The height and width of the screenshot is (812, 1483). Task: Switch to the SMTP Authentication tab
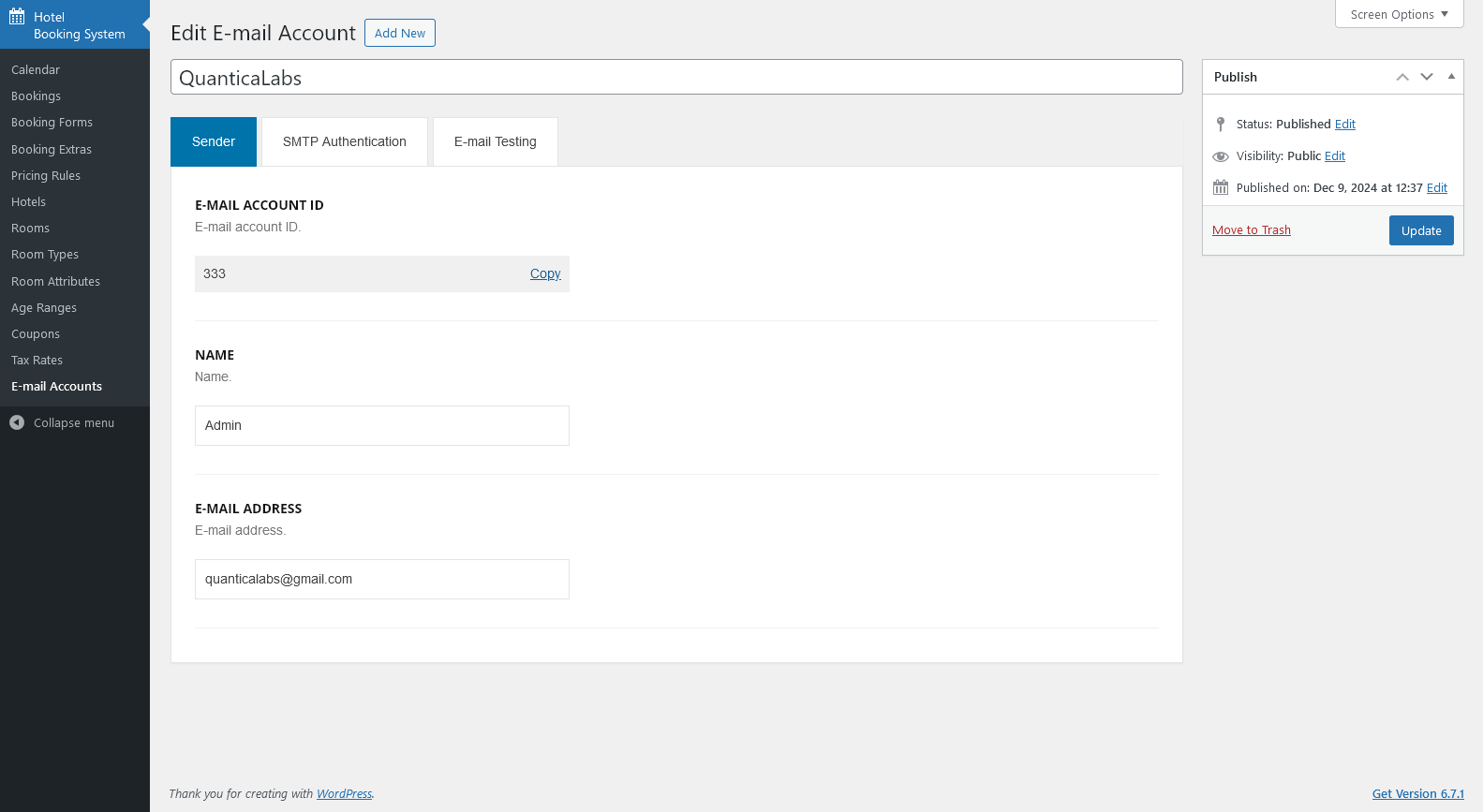[x=345, y=142]
